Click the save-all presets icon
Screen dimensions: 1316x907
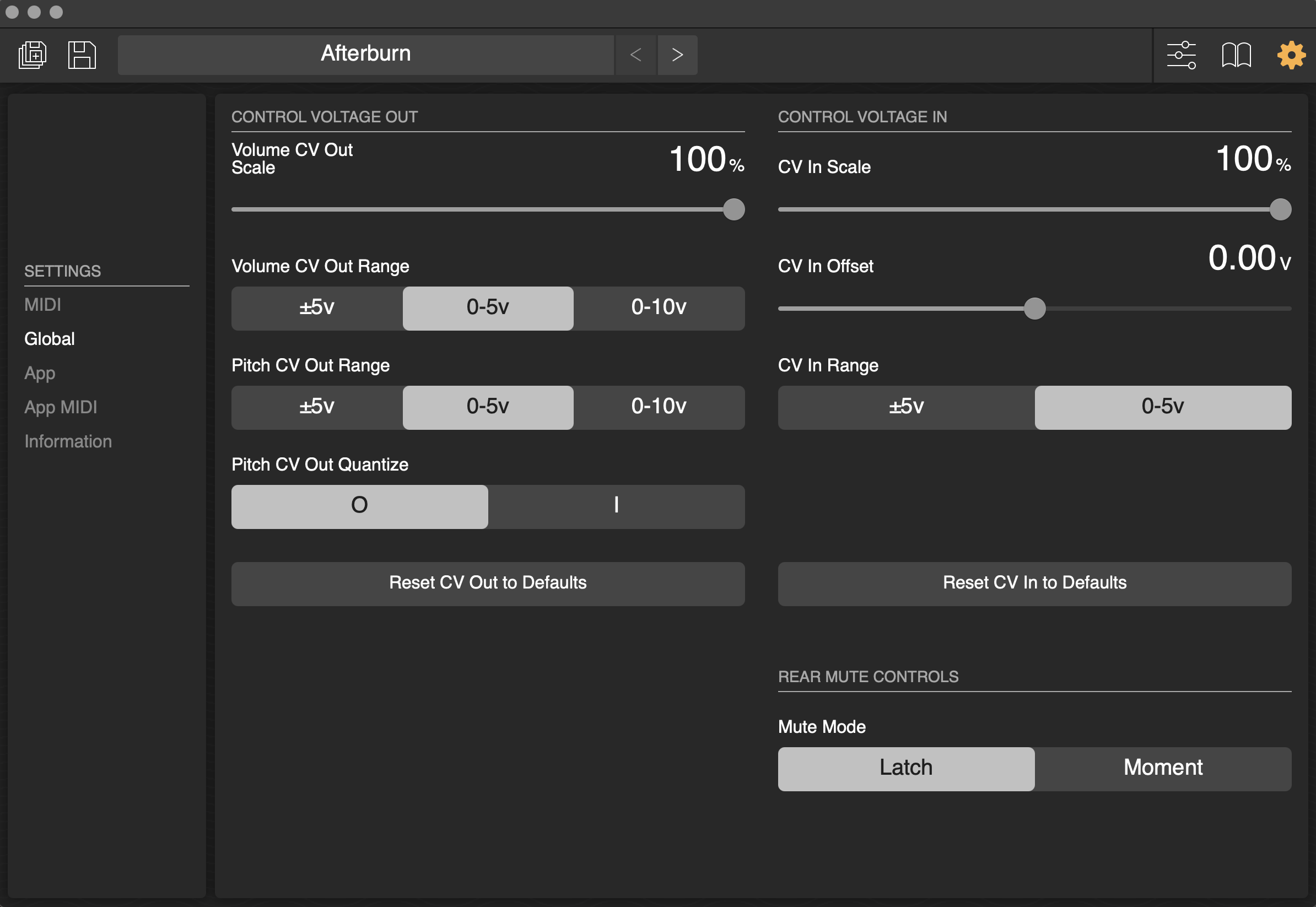tap(33, 55)
